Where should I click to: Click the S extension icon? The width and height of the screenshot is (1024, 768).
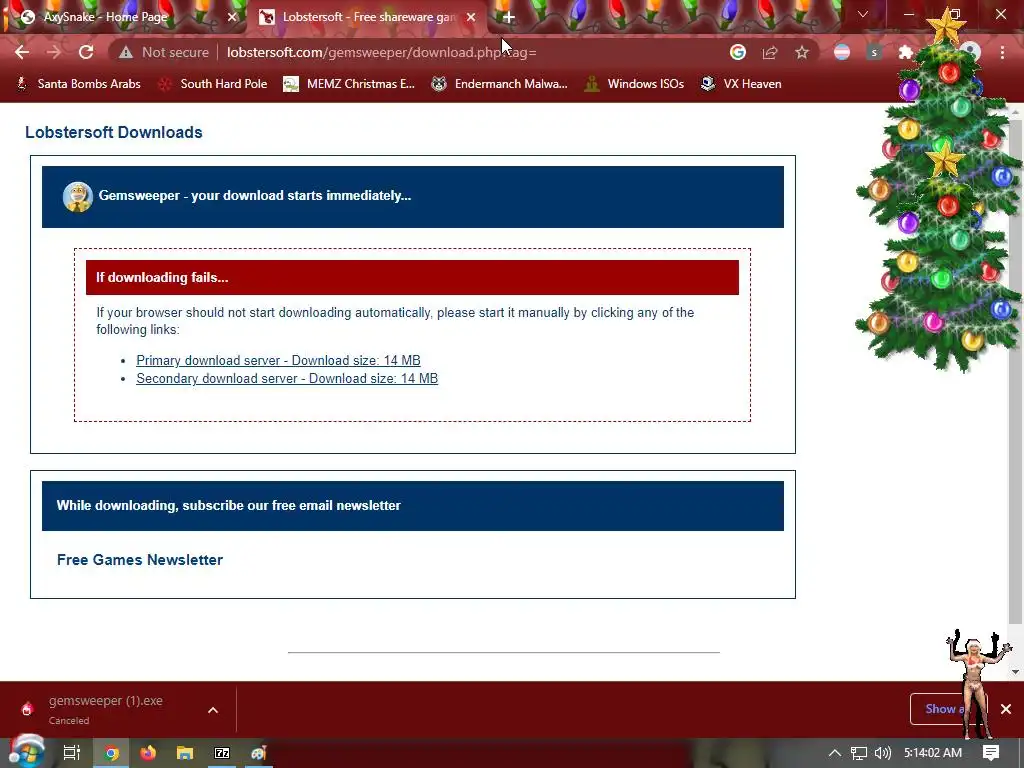(x=874, y=52)
